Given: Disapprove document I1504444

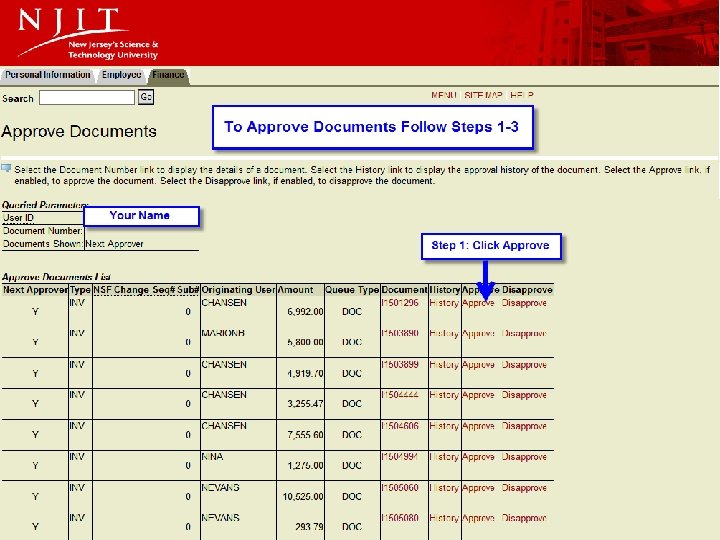Looking at the screenshot, I should tap(524, 395).
